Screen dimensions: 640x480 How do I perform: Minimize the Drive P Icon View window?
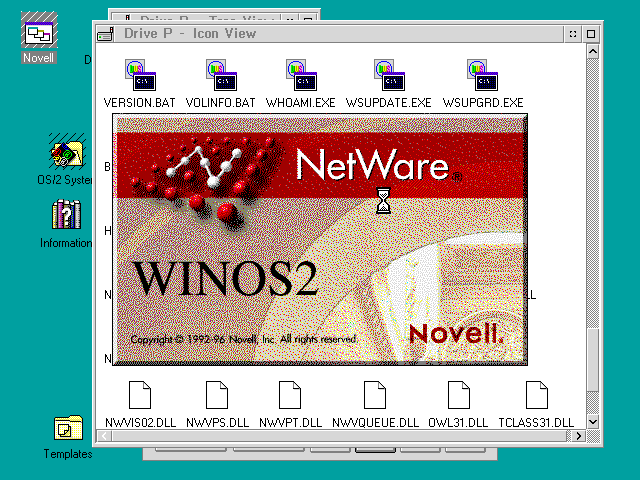(573, 34)
